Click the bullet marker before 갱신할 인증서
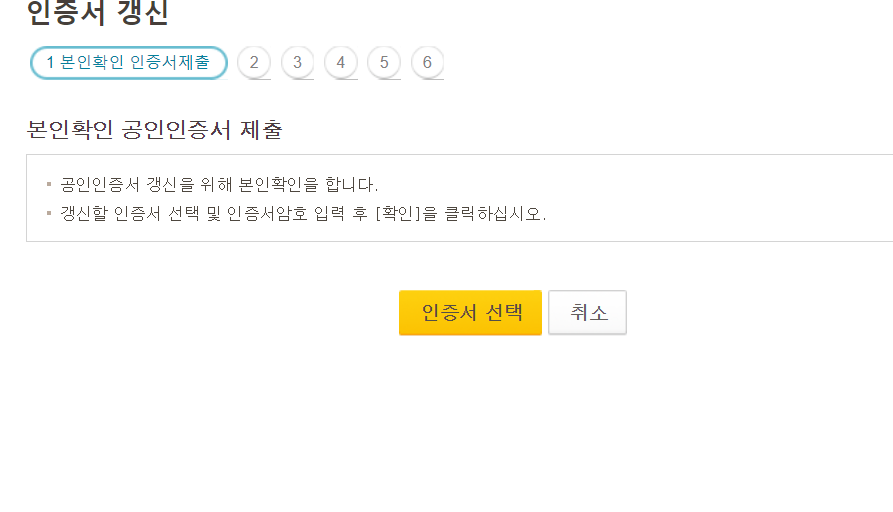Screen dimensions: 893x512 49,213
